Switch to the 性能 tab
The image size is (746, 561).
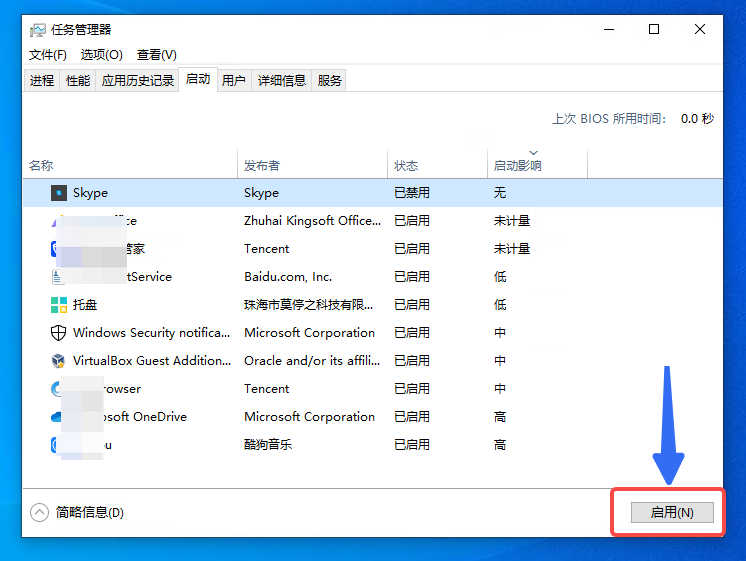coord(78,80)
